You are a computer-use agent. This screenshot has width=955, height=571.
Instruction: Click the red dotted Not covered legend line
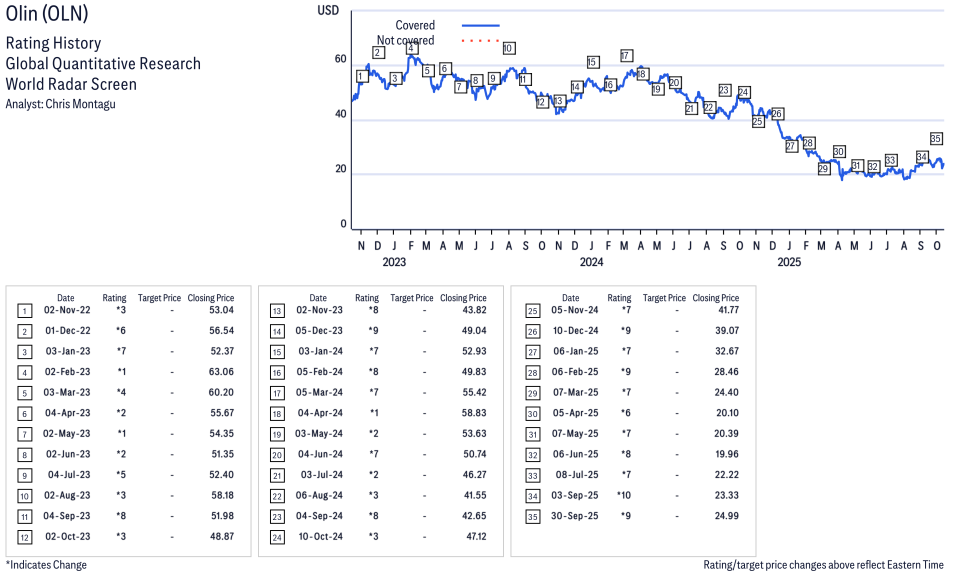click(x=480, y=41)
